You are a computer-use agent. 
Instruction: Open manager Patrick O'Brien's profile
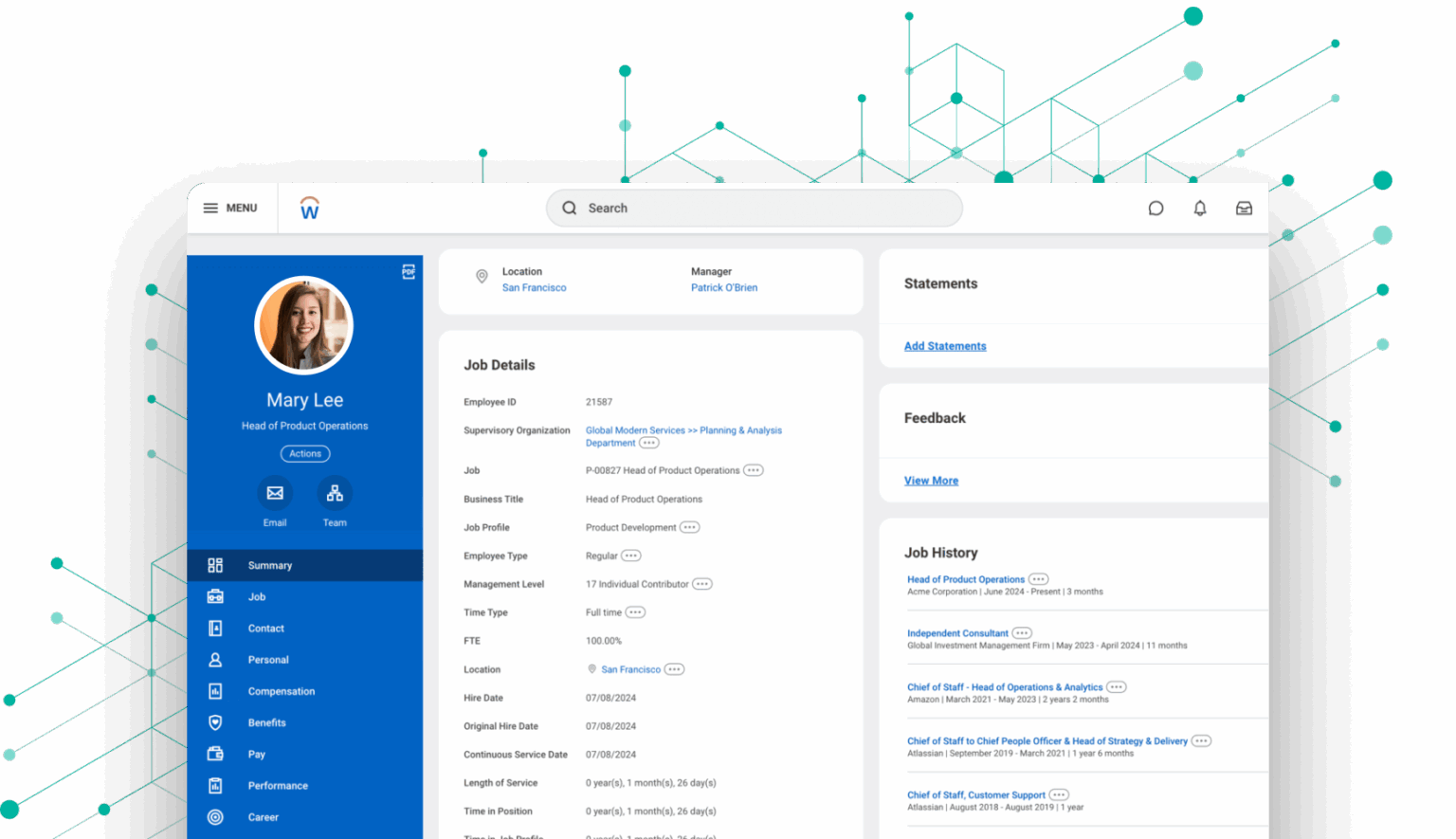pyautogui.click(x=724, y=287)
